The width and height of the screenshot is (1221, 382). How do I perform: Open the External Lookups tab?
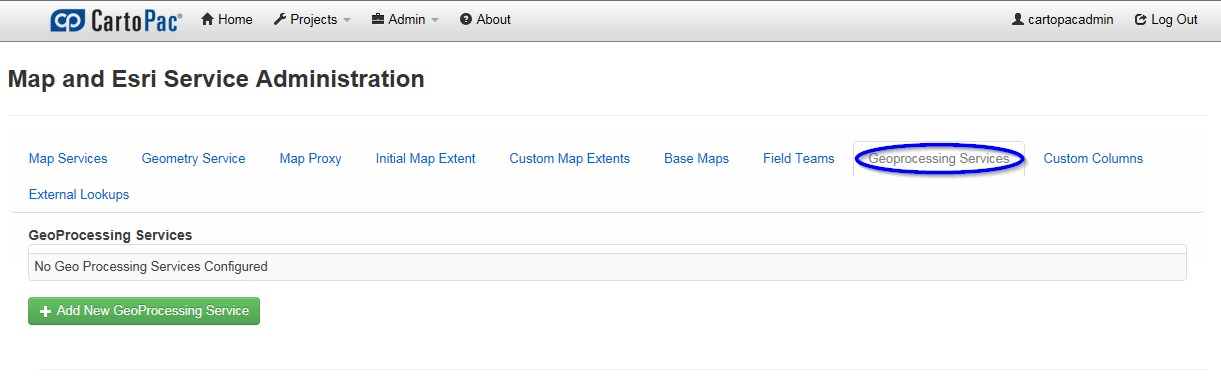click(79, 194)
